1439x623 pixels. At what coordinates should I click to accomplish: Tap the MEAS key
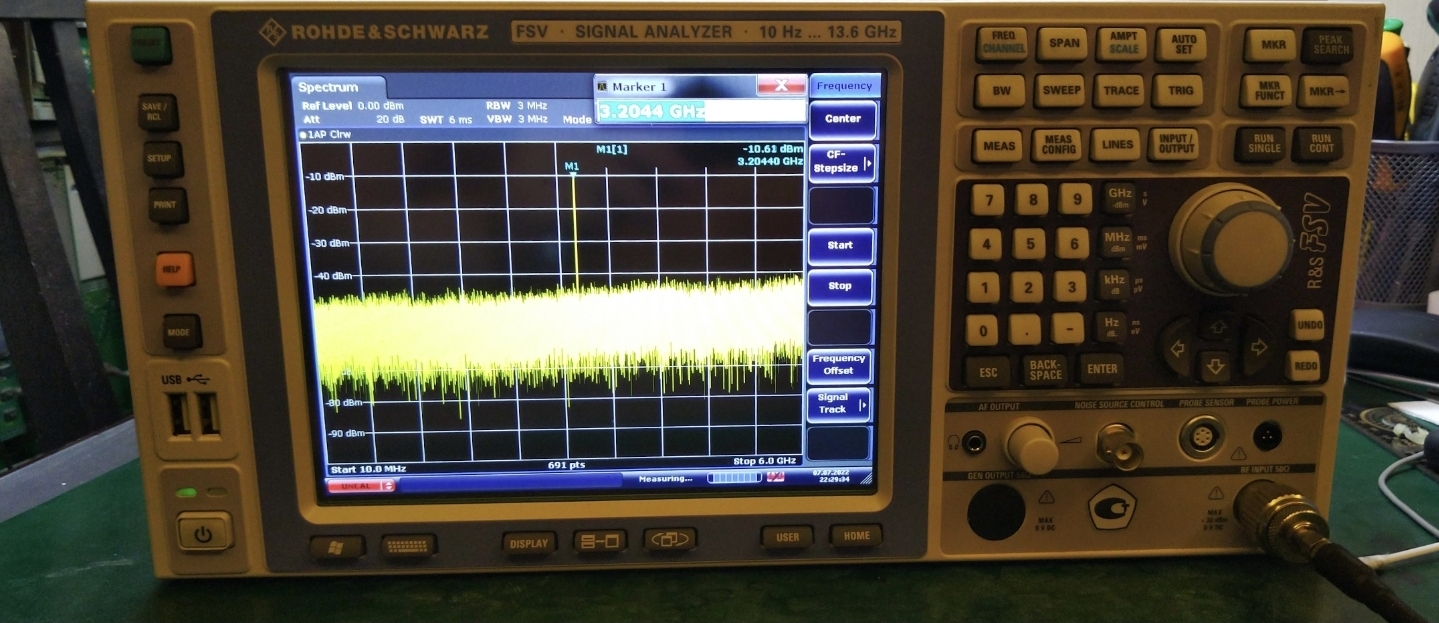click(998, 146)
